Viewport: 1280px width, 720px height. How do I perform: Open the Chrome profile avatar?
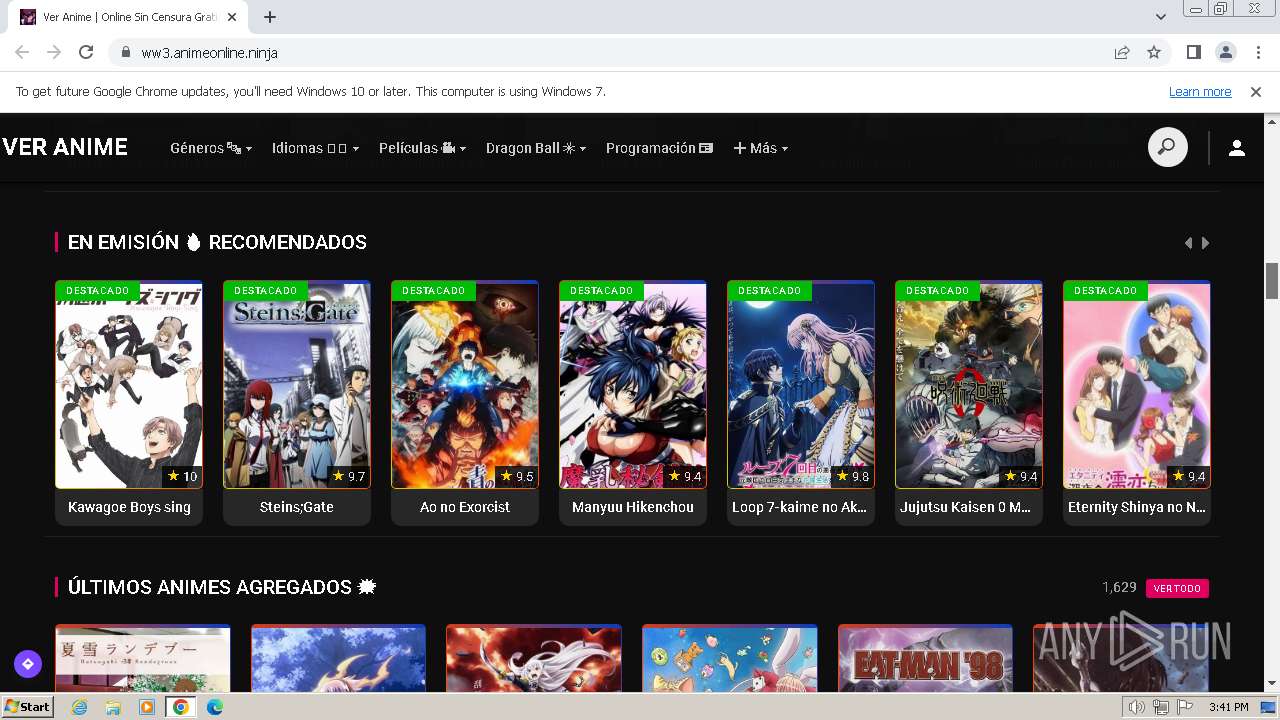[x=1225, y=52]
